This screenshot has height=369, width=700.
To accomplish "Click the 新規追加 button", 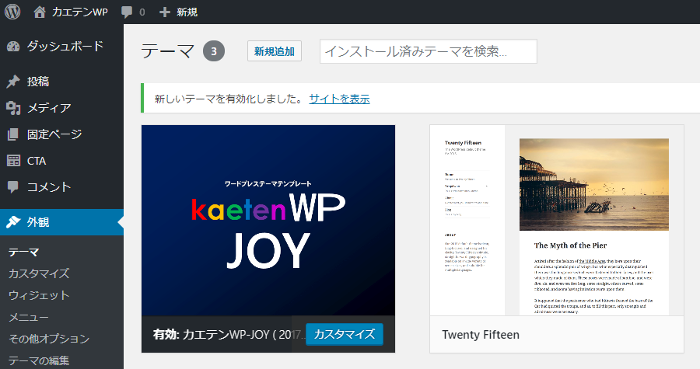I will 274,51.
